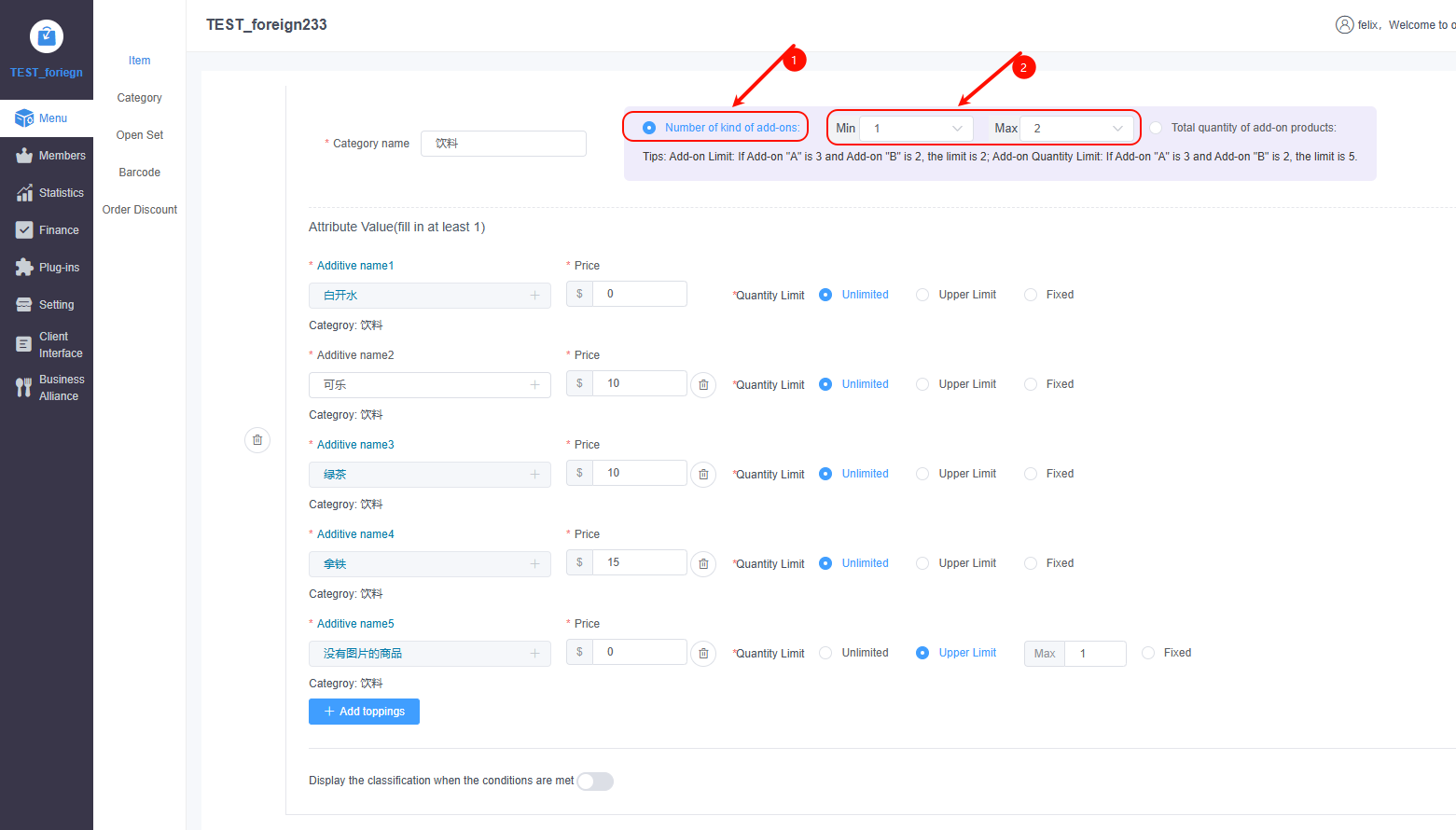Toggle Display the classification when conditions met
This screenshot has height=830, width=1456.
pos(595,782)
